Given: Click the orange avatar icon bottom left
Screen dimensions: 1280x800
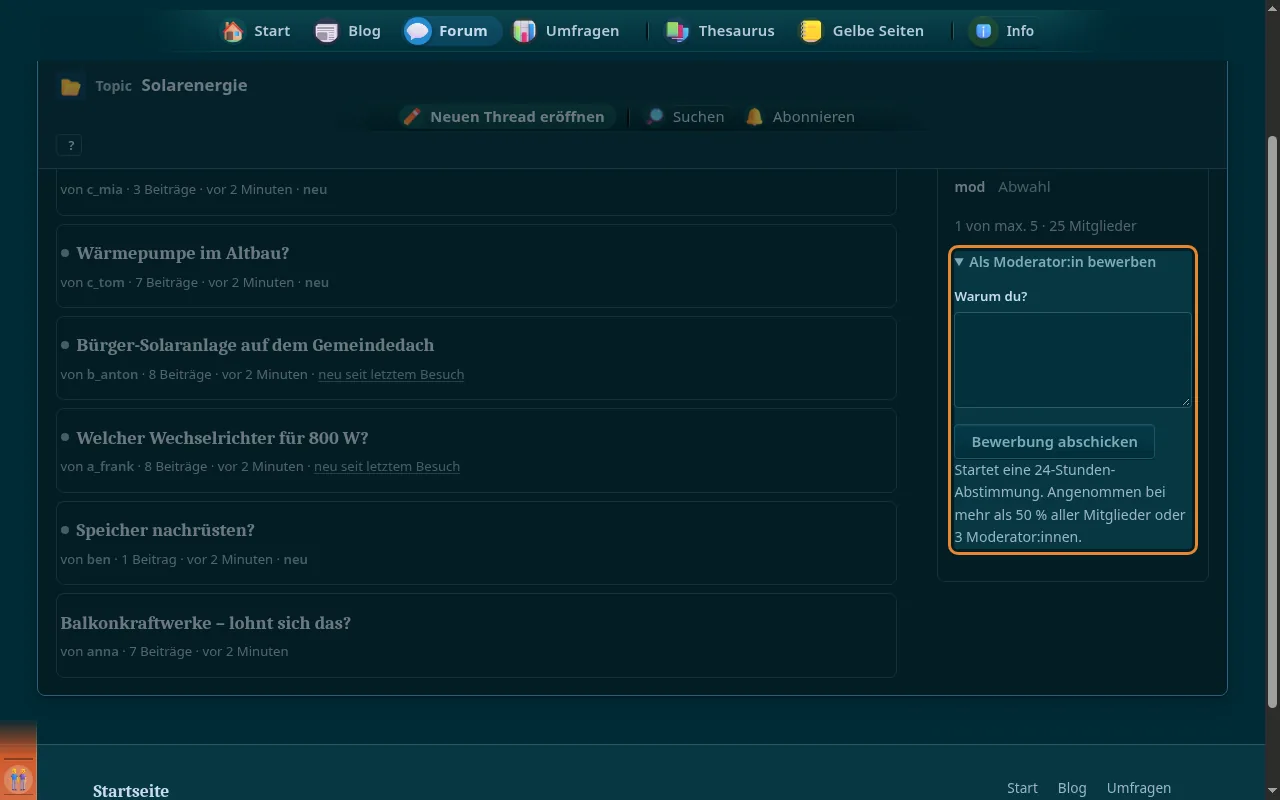Looking at the screenshot, I should 18,778.
